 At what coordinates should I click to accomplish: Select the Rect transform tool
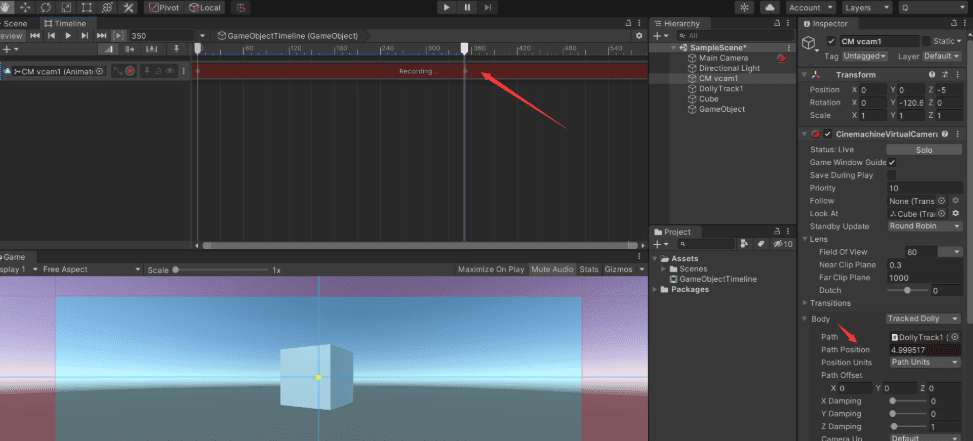pyautogui.click(x=86, y=7)
